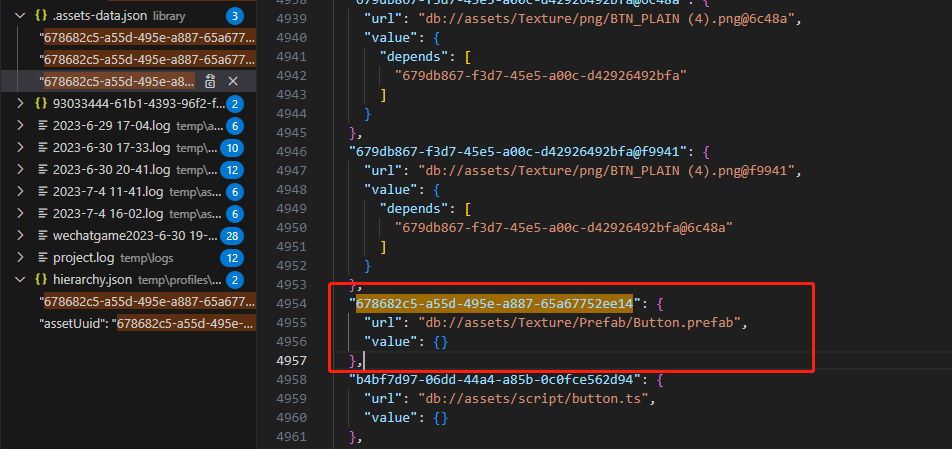Viewport: 952px width, 449px height.
Task: Expand the 2023-7-4 16-02.log results chevron
Action: (21, 214)
